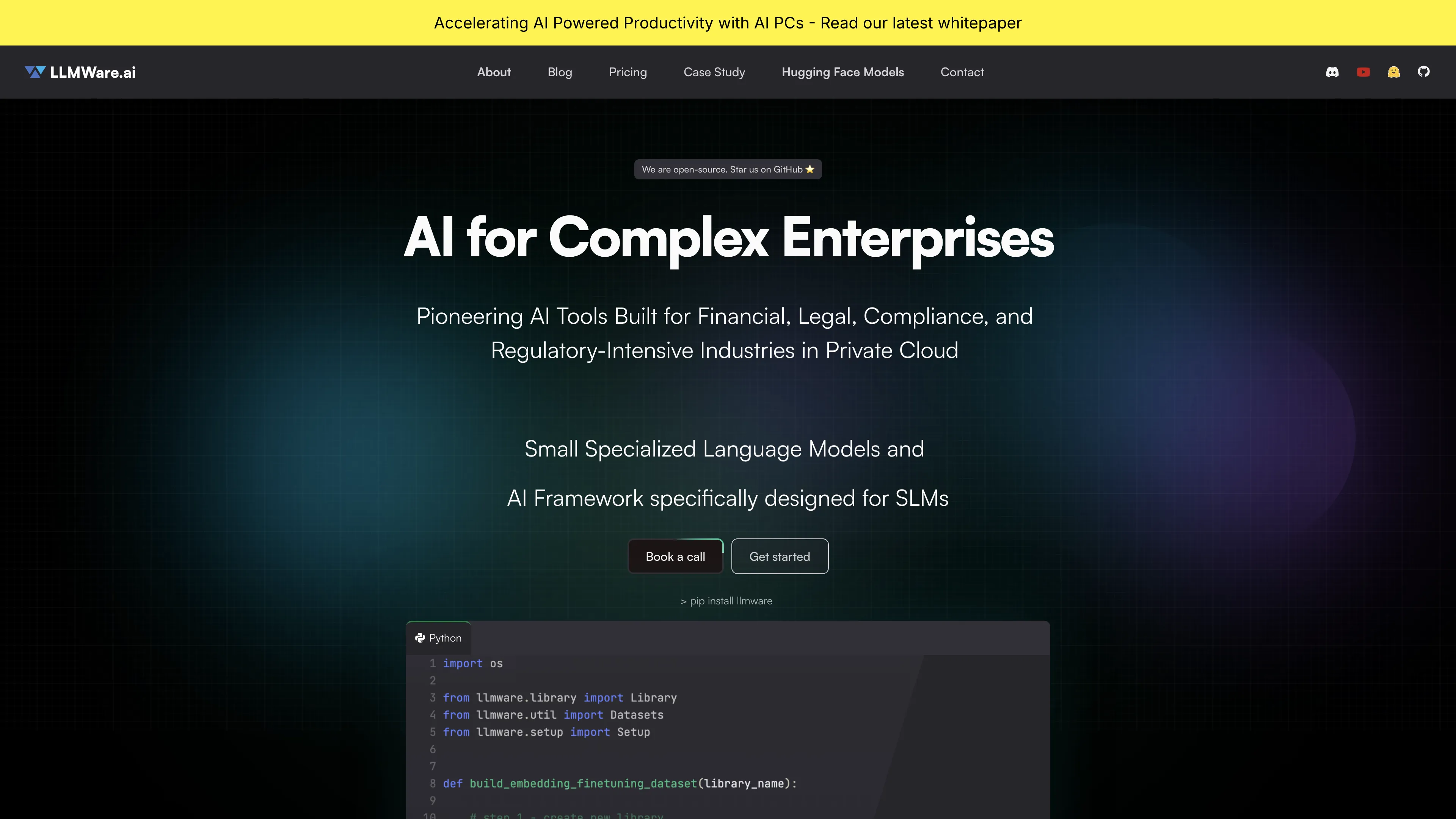Open the Pricing page

(x=628, y=72)
